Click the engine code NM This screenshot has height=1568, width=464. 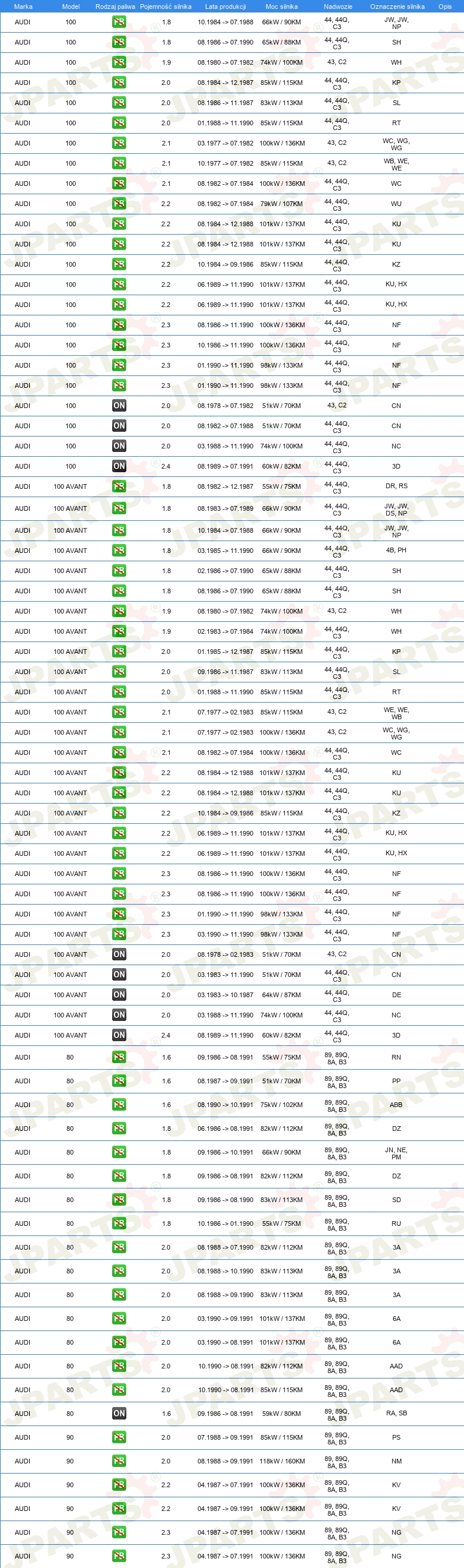point(396,1461)
